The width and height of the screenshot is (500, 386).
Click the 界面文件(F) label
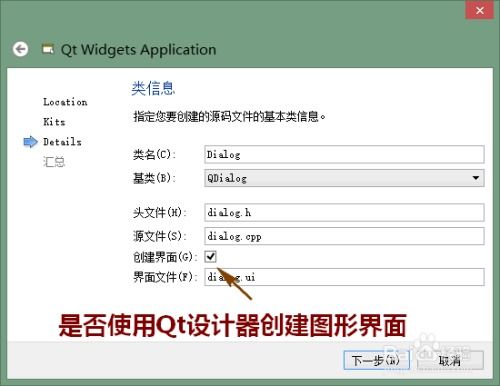[165, 277]
